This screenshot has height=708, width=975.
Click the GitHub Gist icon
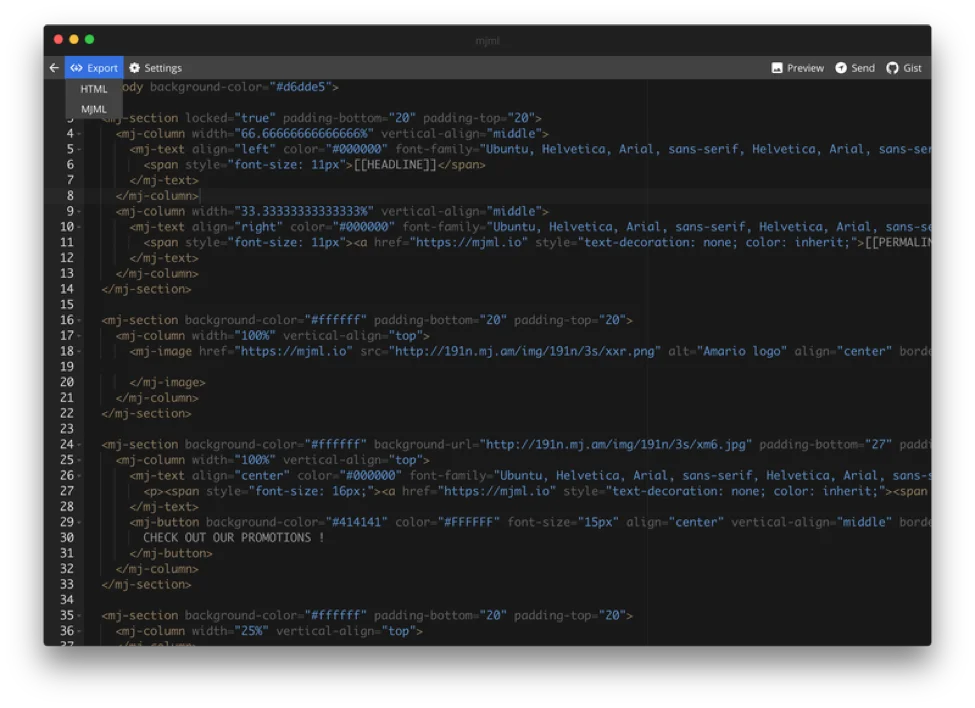pos(892,68)
